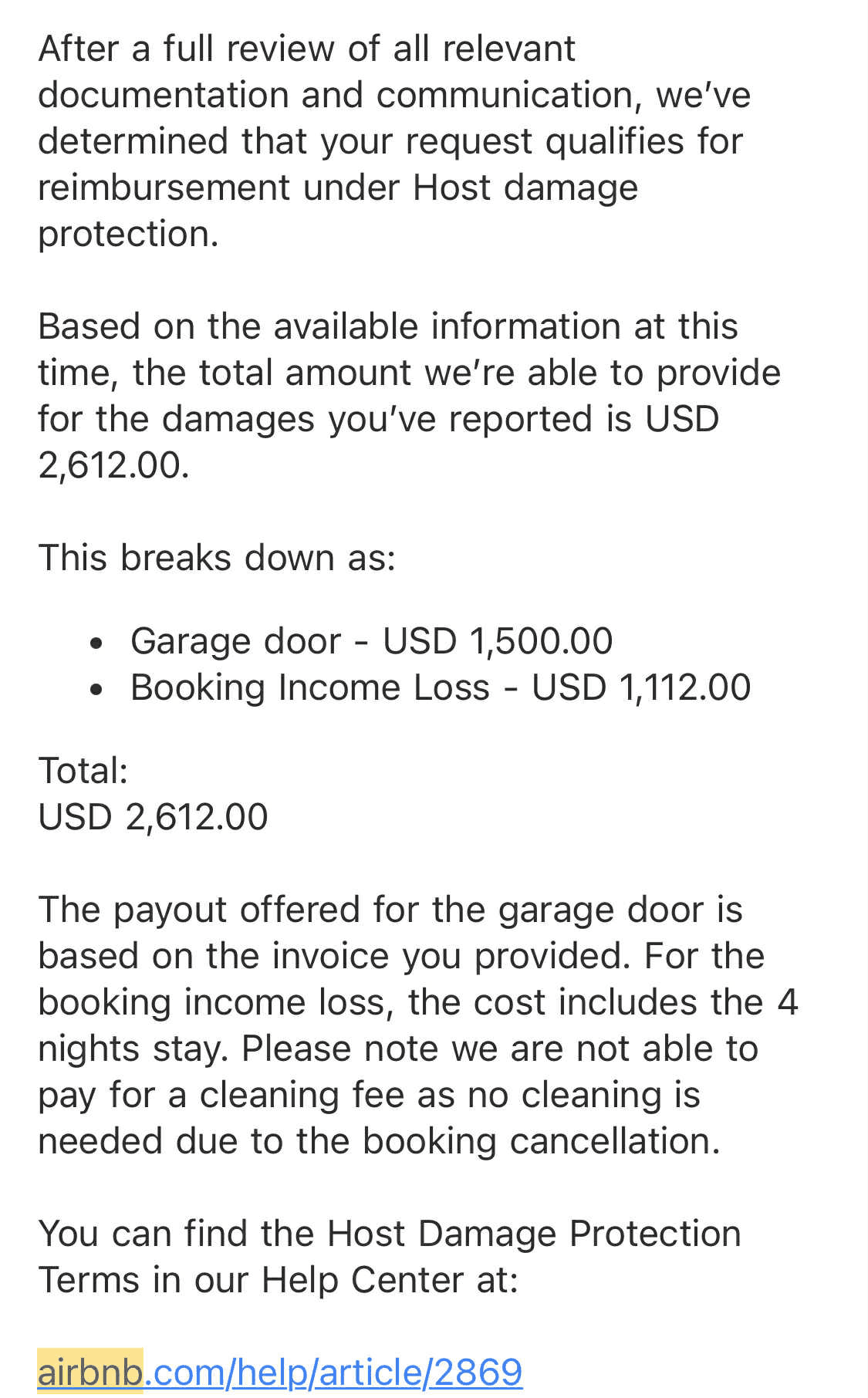Viewport: 868px width, 1398px height.
Task: Open the airbnb.com/help/article/2869 link
Action: tap(332, 1372)
